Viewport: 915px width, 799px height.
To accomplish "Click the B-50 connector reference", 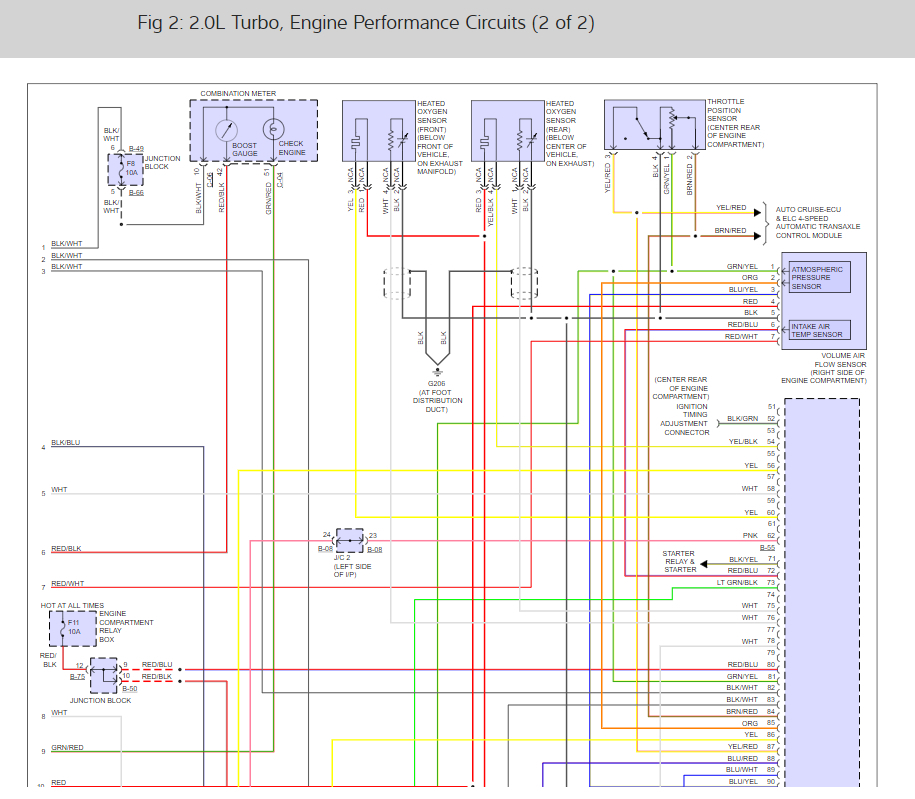I will tap(129, 689).
